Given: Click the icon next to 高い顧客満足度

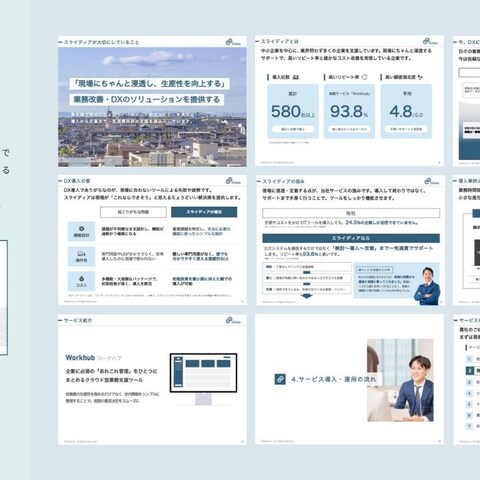Looking at the screenshot, I should pyautogui.click(x=420, y=77).
